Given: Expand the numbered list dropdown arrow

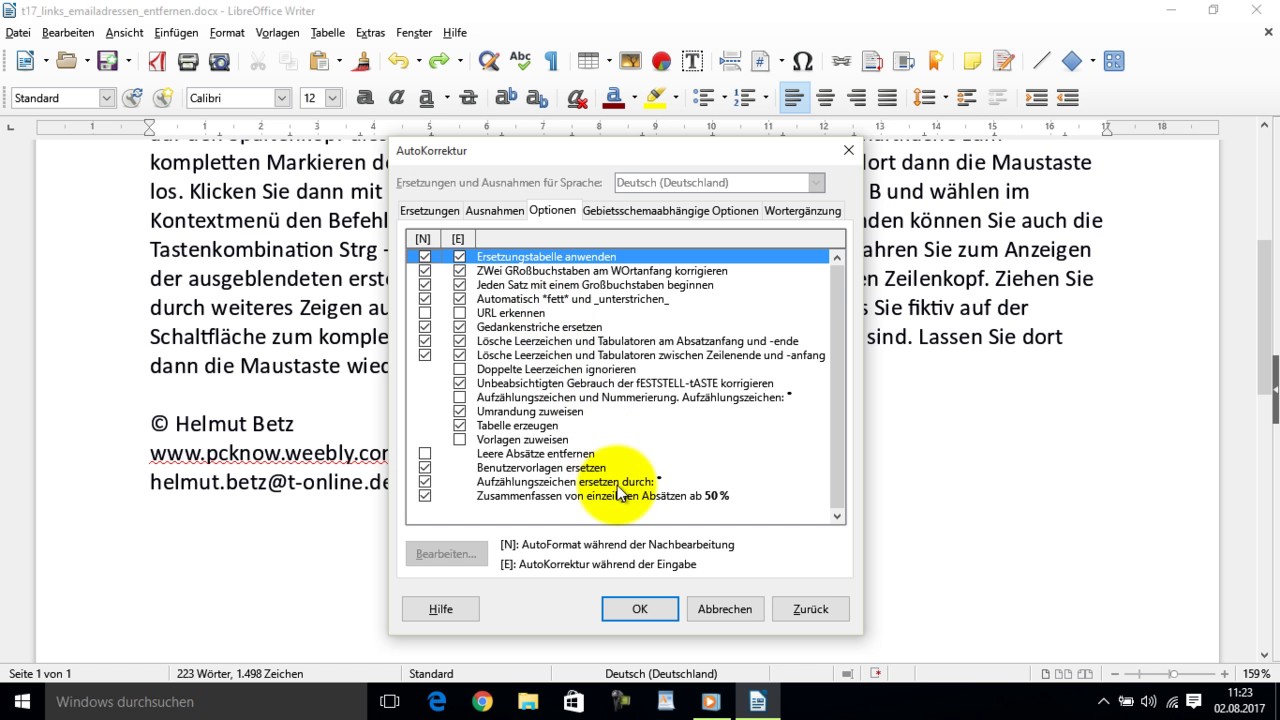Looking at the screenshot, I should (766, 98).
